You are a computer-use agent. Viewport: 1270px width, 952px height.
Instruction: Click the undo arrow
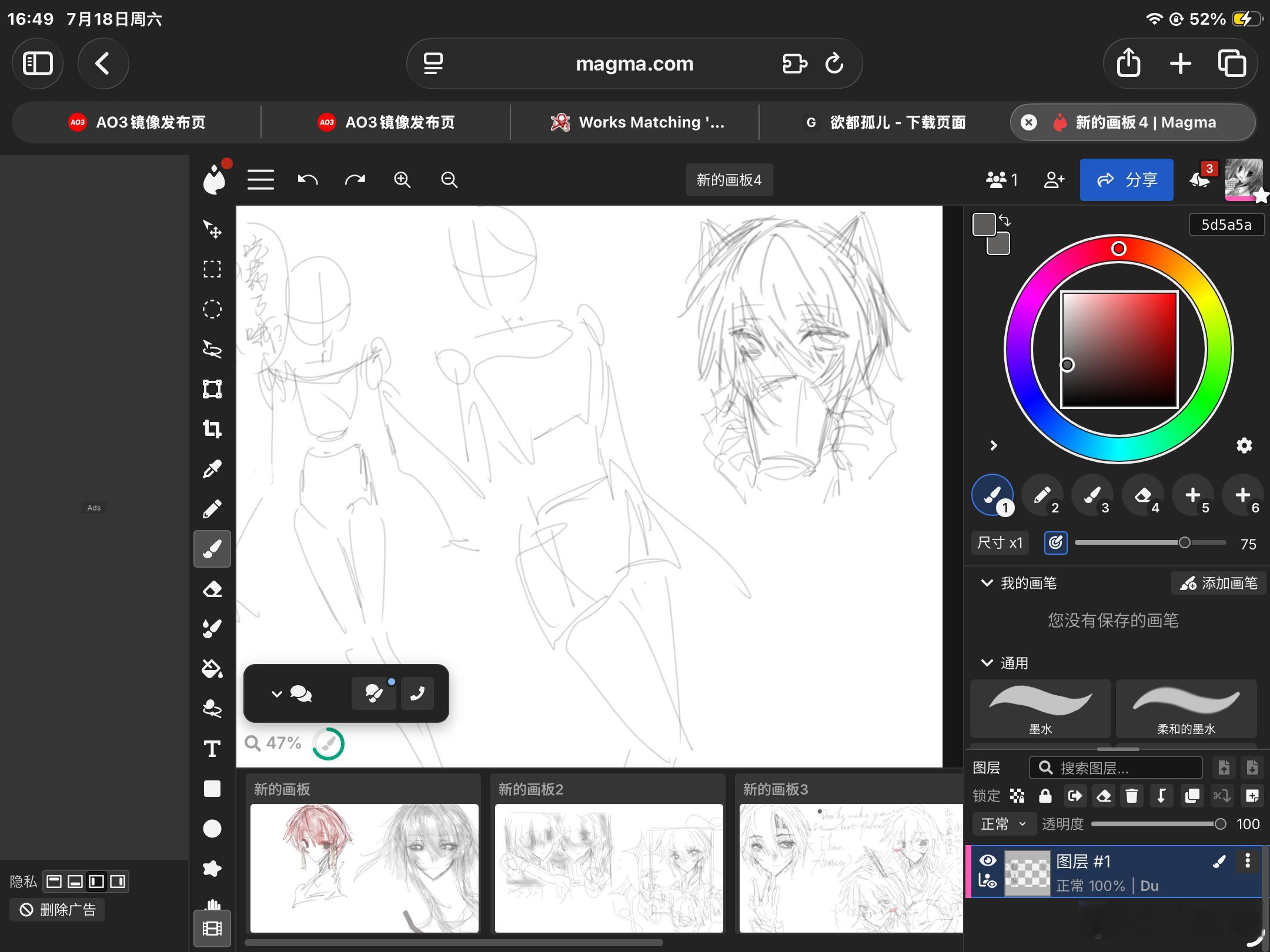308,180
